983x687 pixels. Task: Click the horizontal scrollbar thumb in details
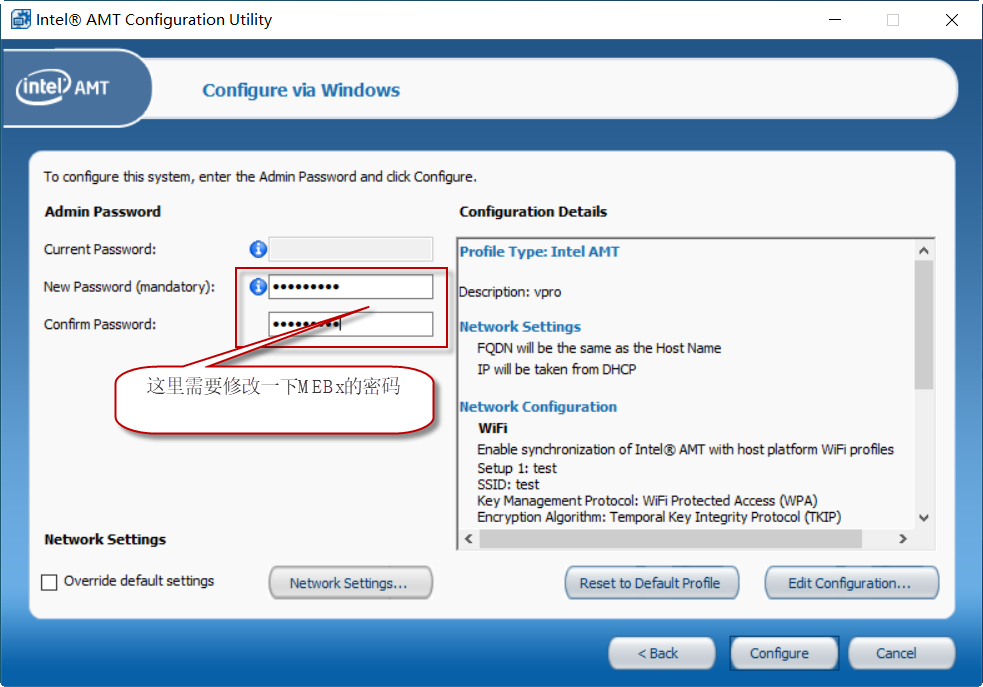(670, 538)
